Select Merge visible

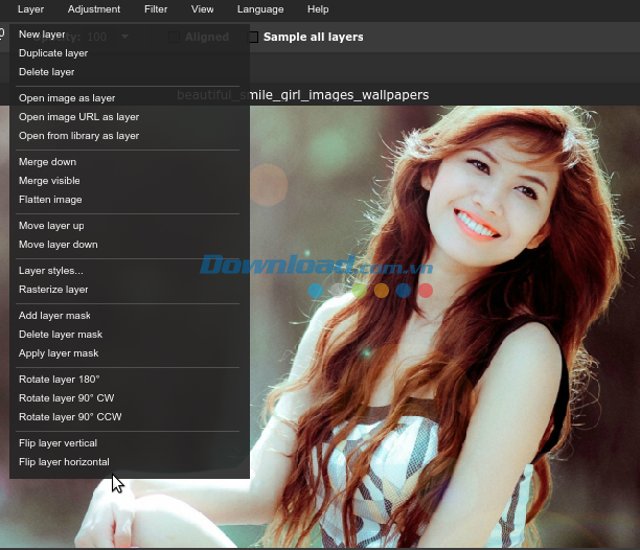point(129,181)
